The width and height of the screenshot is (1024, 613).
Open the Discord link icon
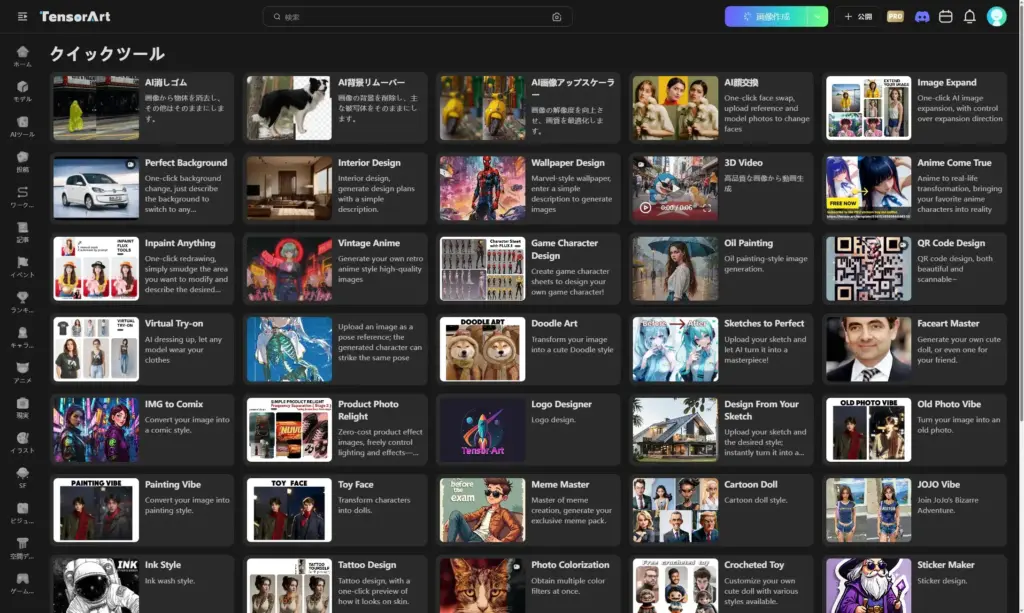click(x=921, y=17)
